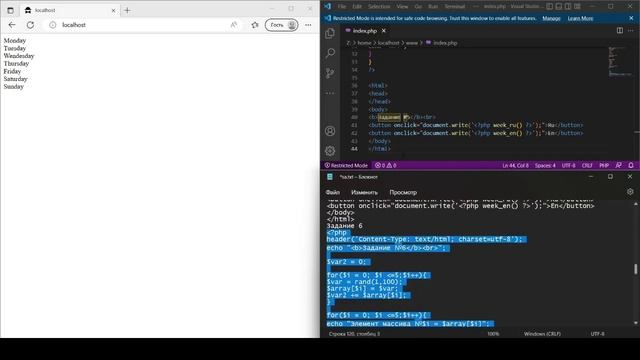Open Notepad settings gear

tap(630, 191)
